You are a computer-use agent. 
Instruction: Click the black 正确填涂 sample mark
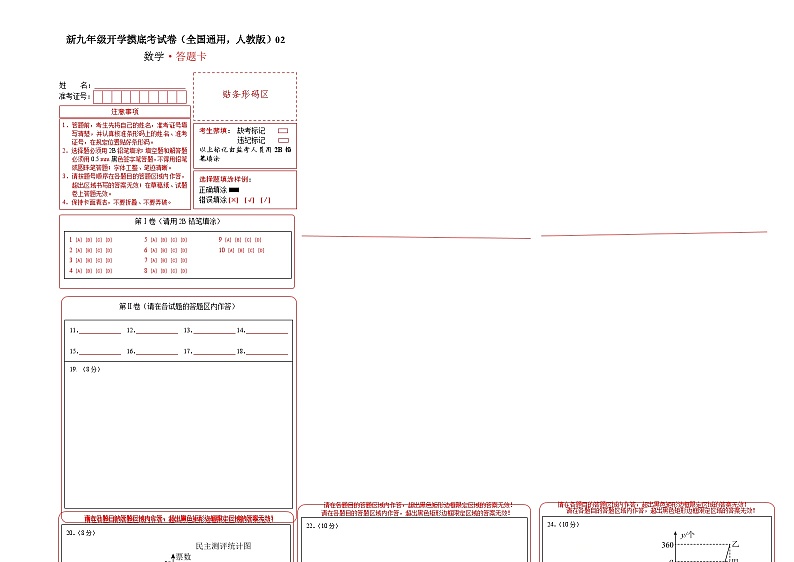[x=234, y=190]
